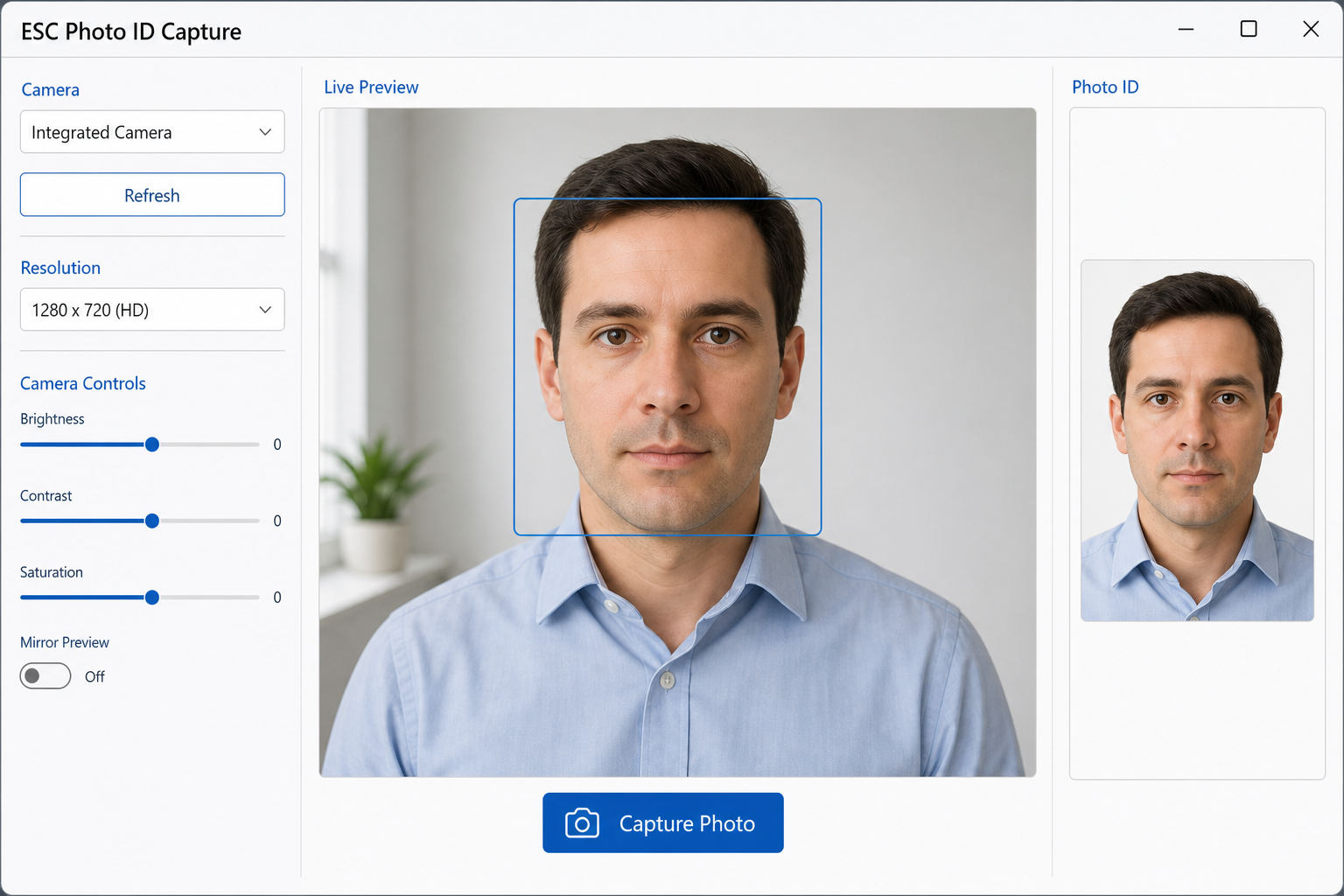Open the Integrated Camera dropdown

point(152,132)
